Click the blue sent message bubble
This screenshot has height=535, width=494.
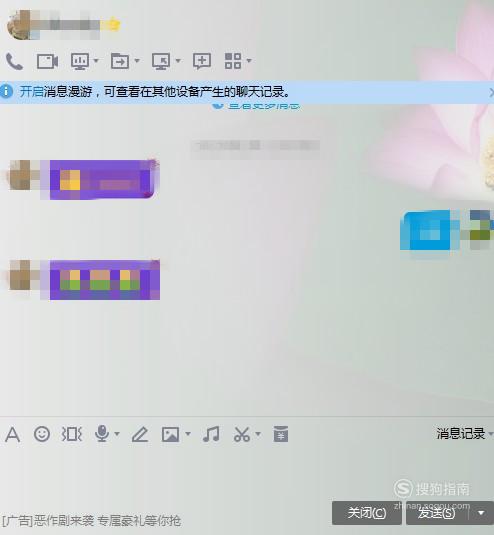click(425, 230)
